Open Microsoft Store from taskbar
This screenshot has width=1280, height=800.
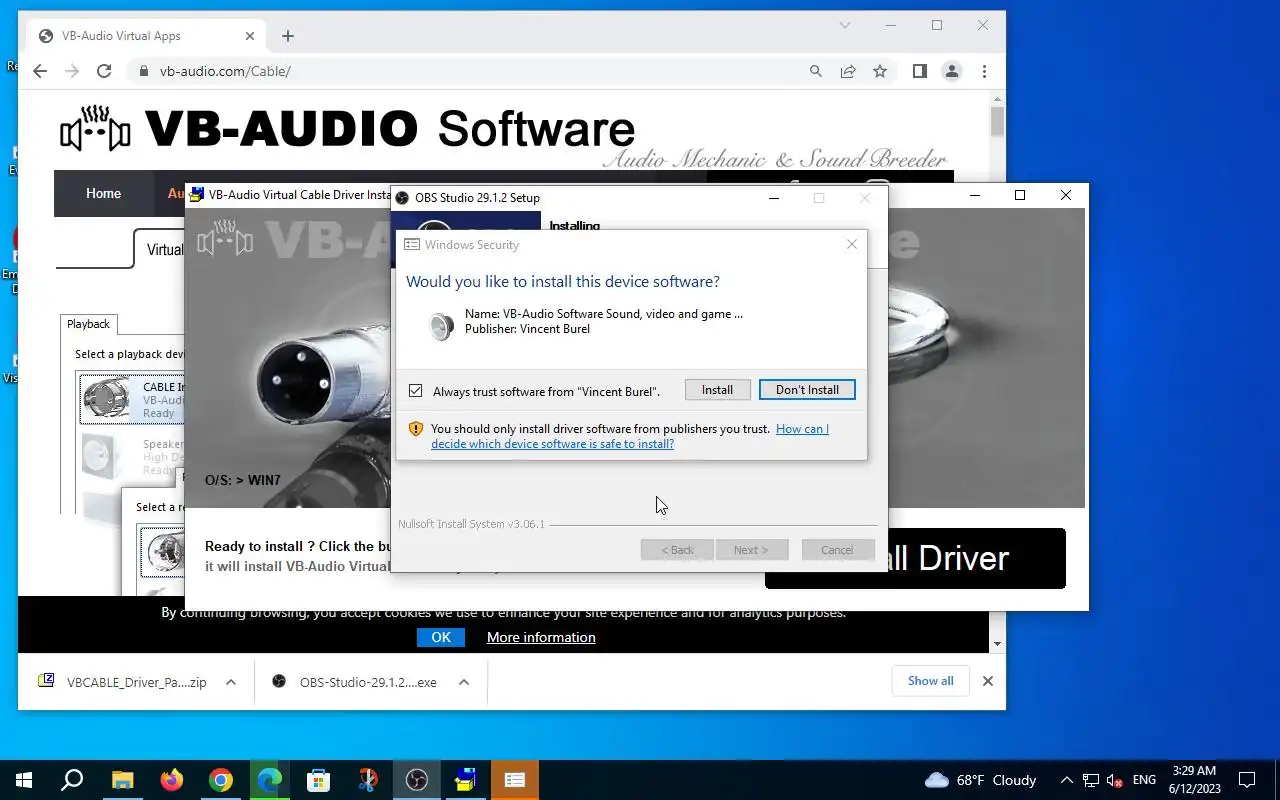pos(318,780)
